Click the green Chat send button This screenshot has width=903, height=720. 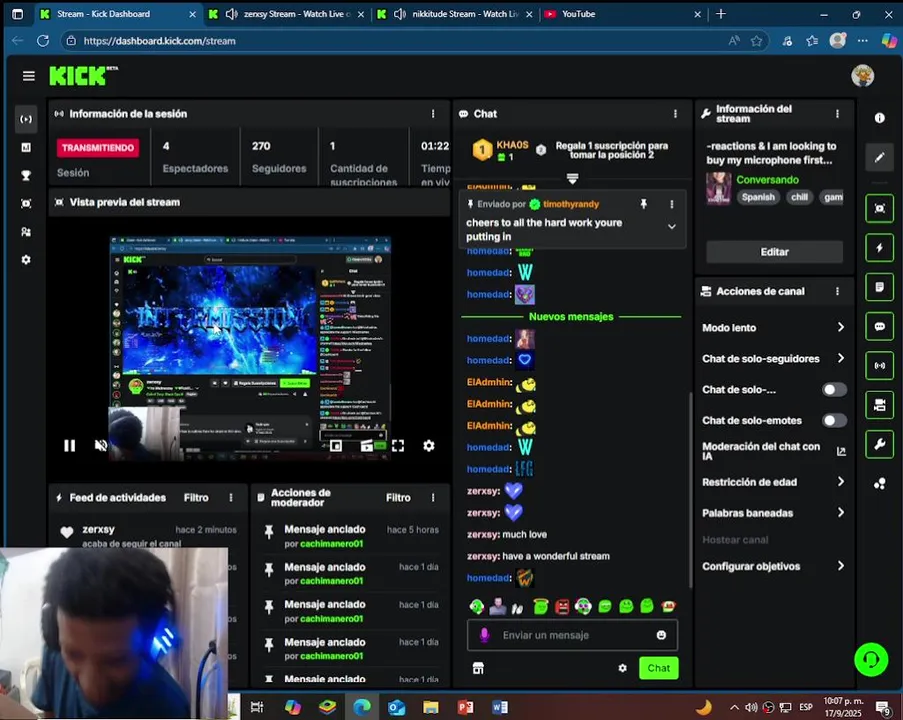(658, 668)
